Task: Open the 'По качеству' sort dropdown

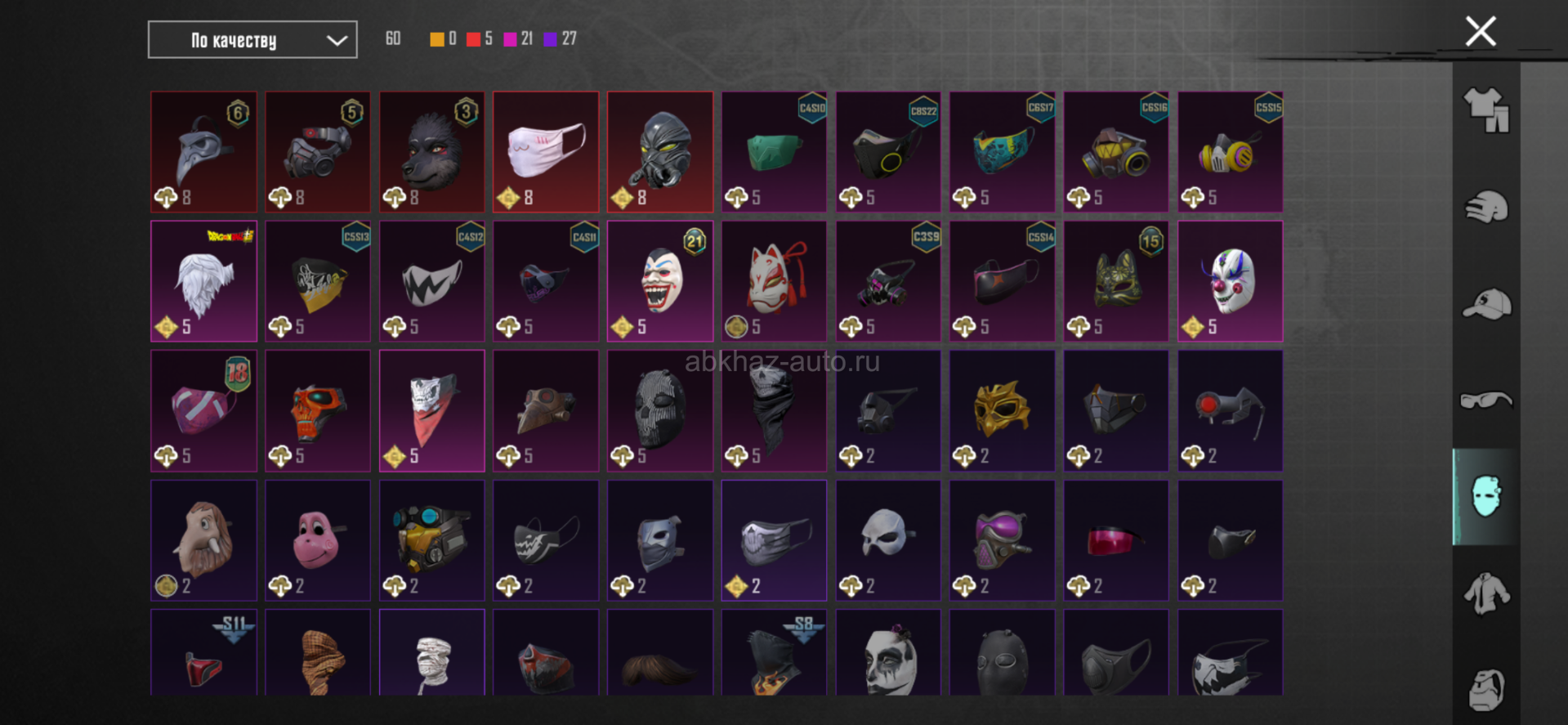Action: [x=252, y=39]
